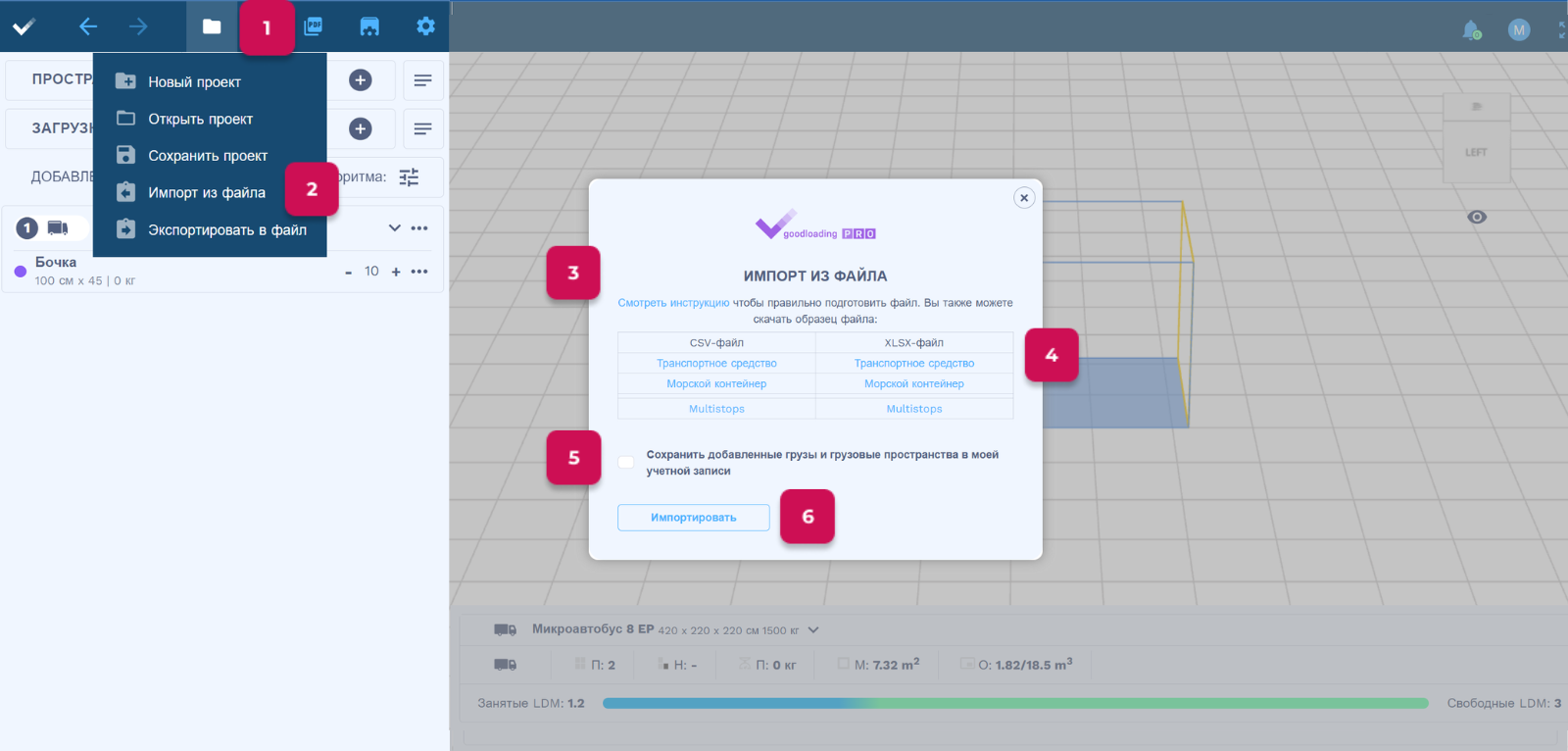
Task: Open the PDF export icon
Action: [x=314, y=26]
